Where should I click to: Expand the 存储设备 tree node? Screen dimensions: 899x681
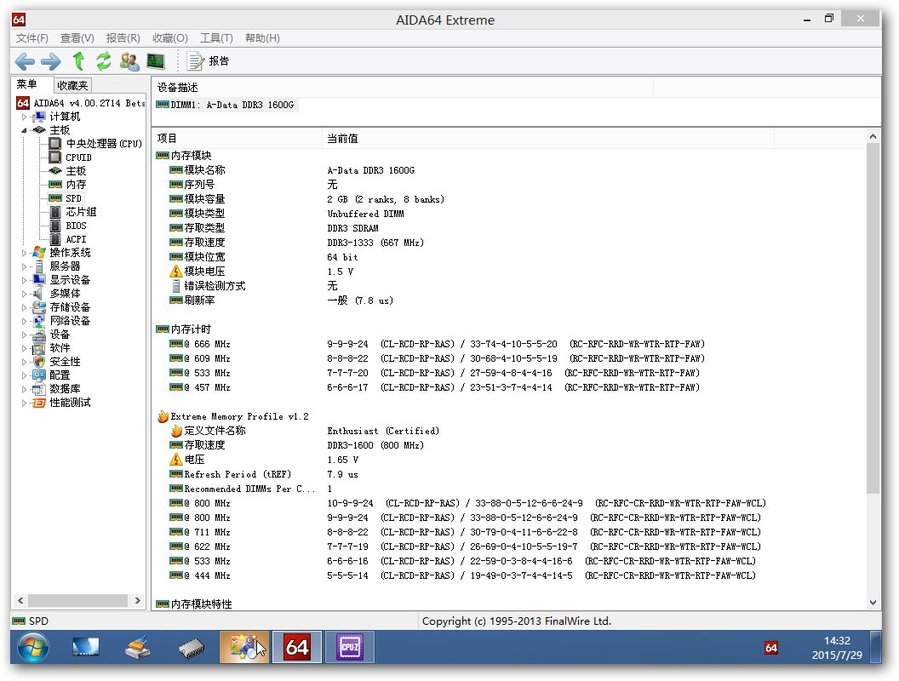click(x=24, y=308)
